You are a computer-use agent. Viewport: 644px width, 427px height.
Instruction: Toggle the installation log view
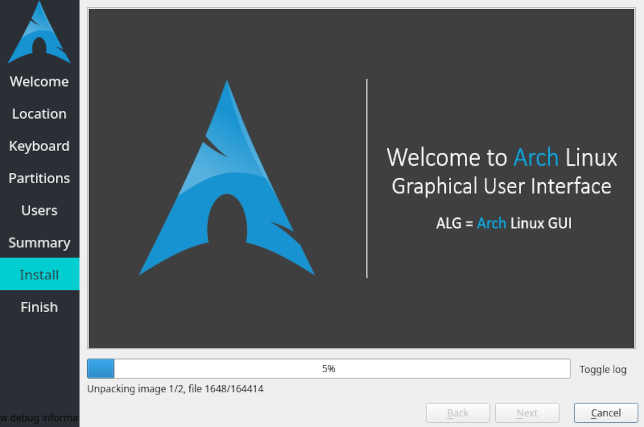(x=603, y=370)
